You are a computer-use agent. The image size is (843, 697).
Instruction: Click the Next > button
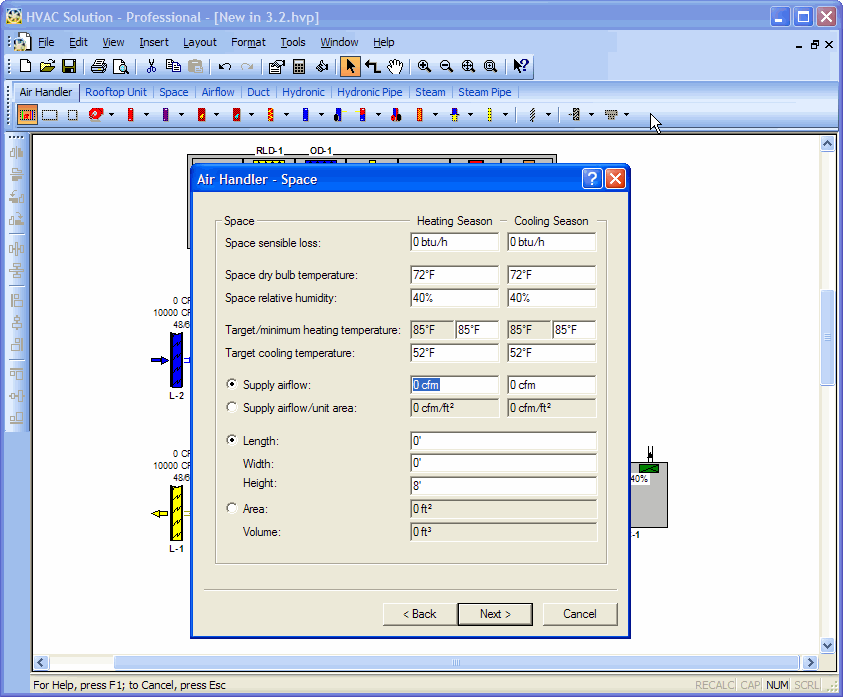coord(495,614)
